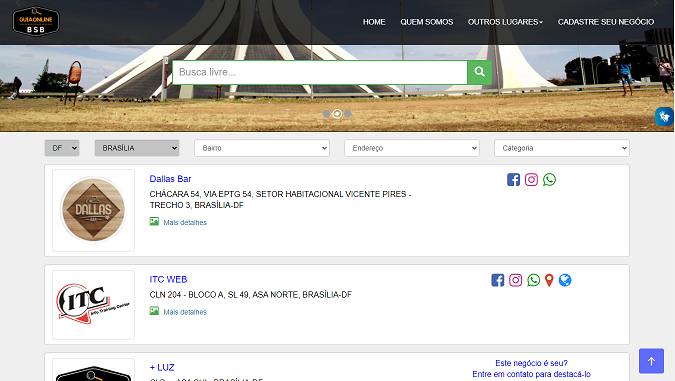Open Dallas Bar WhatsApp icon
Screen dimensions: 675x381
(549, 180)
